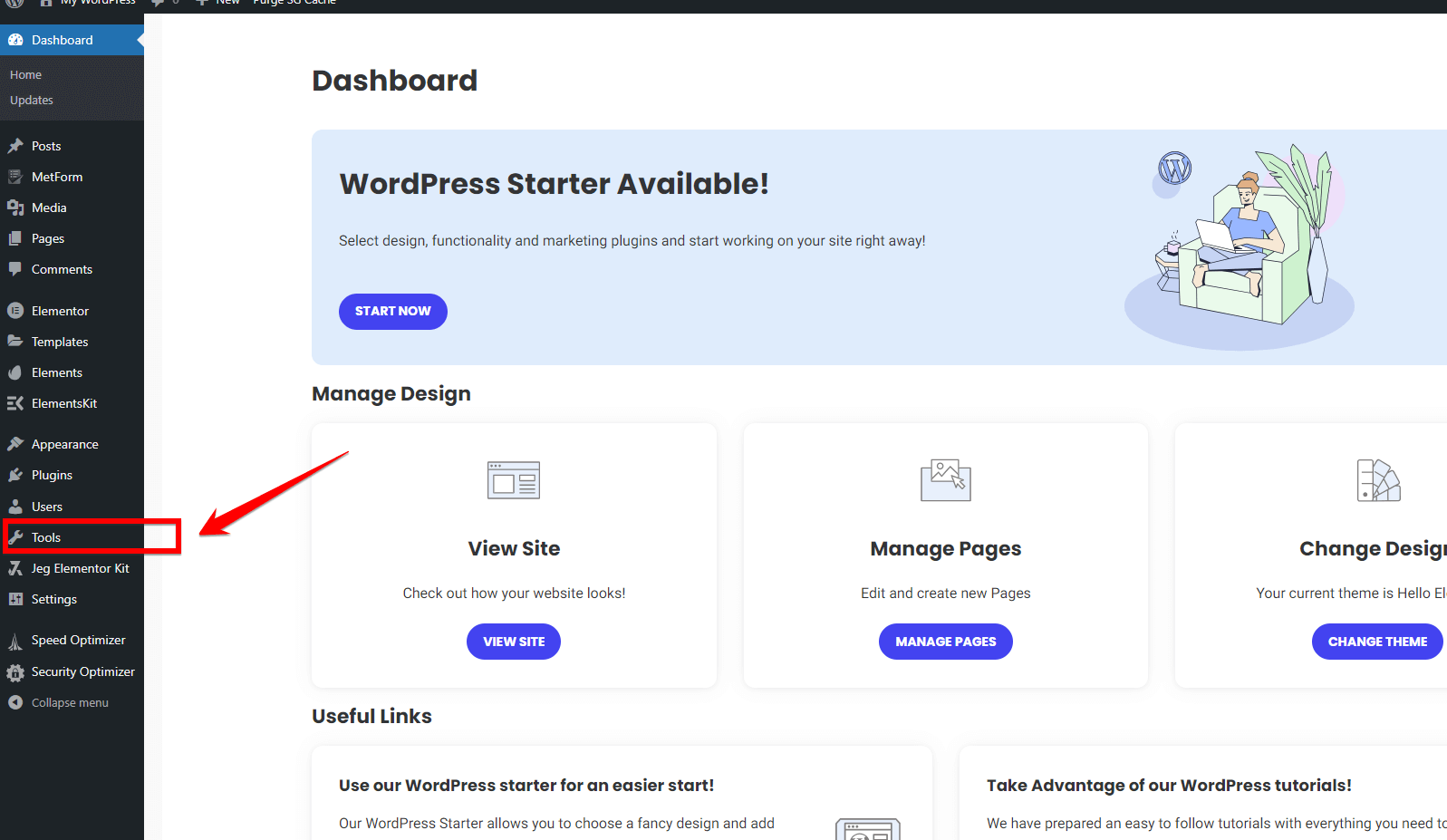
Task: Click the Plugins plug icon
Action: [x=15, y=475]
